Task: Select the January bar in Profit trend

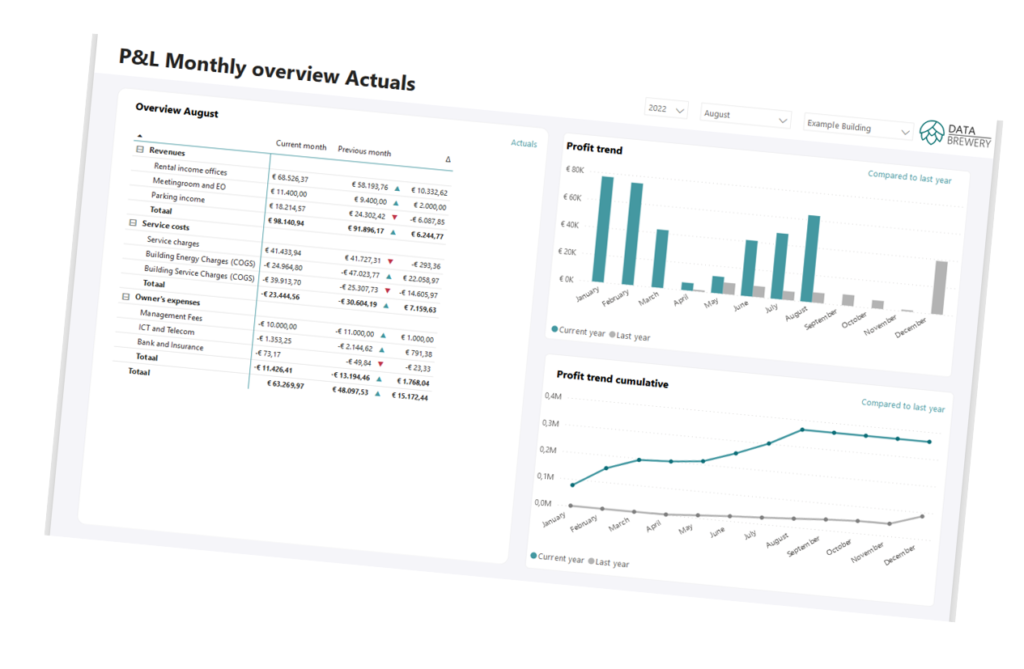Action: tap(604, 231)
